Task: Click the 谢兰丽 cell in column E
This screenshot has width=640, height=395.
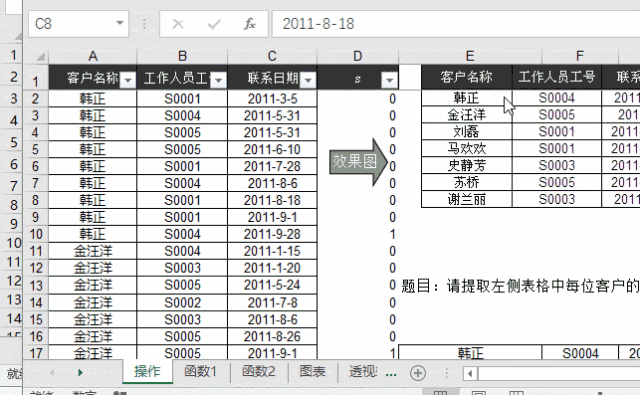Action: point(467,199)
